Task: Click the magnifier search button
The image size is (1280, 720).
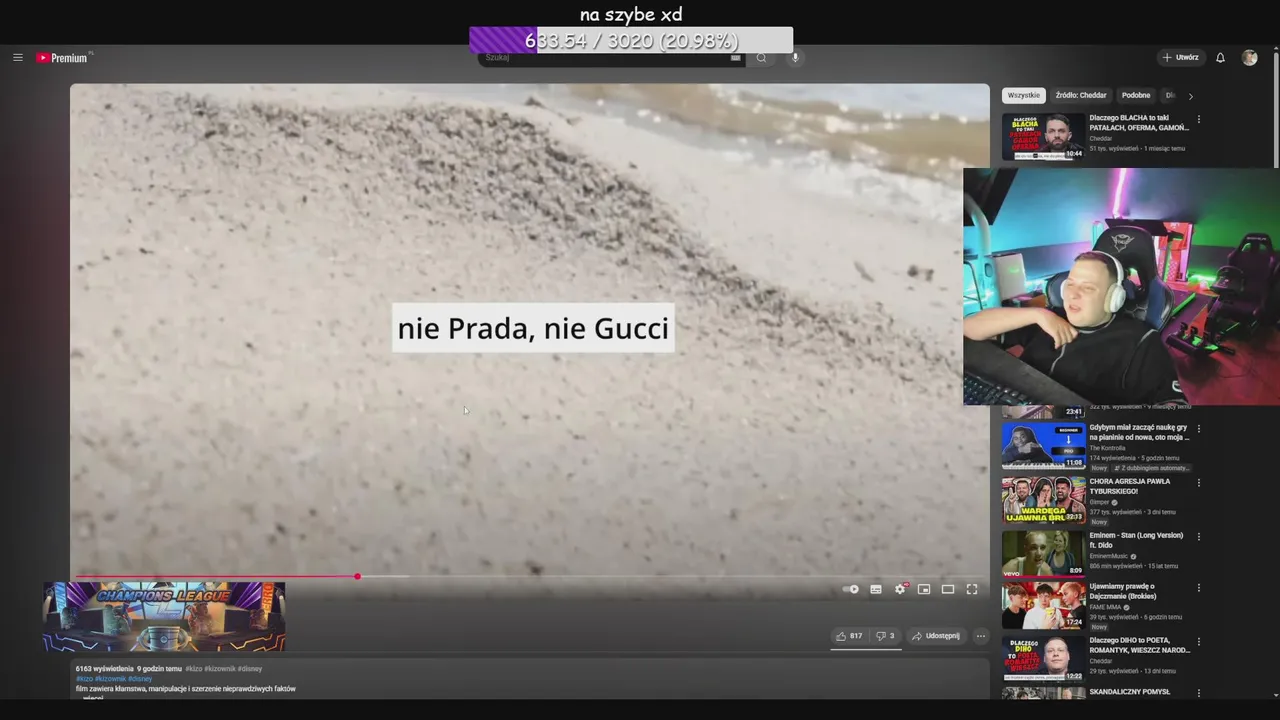Action: pos(761,58)
